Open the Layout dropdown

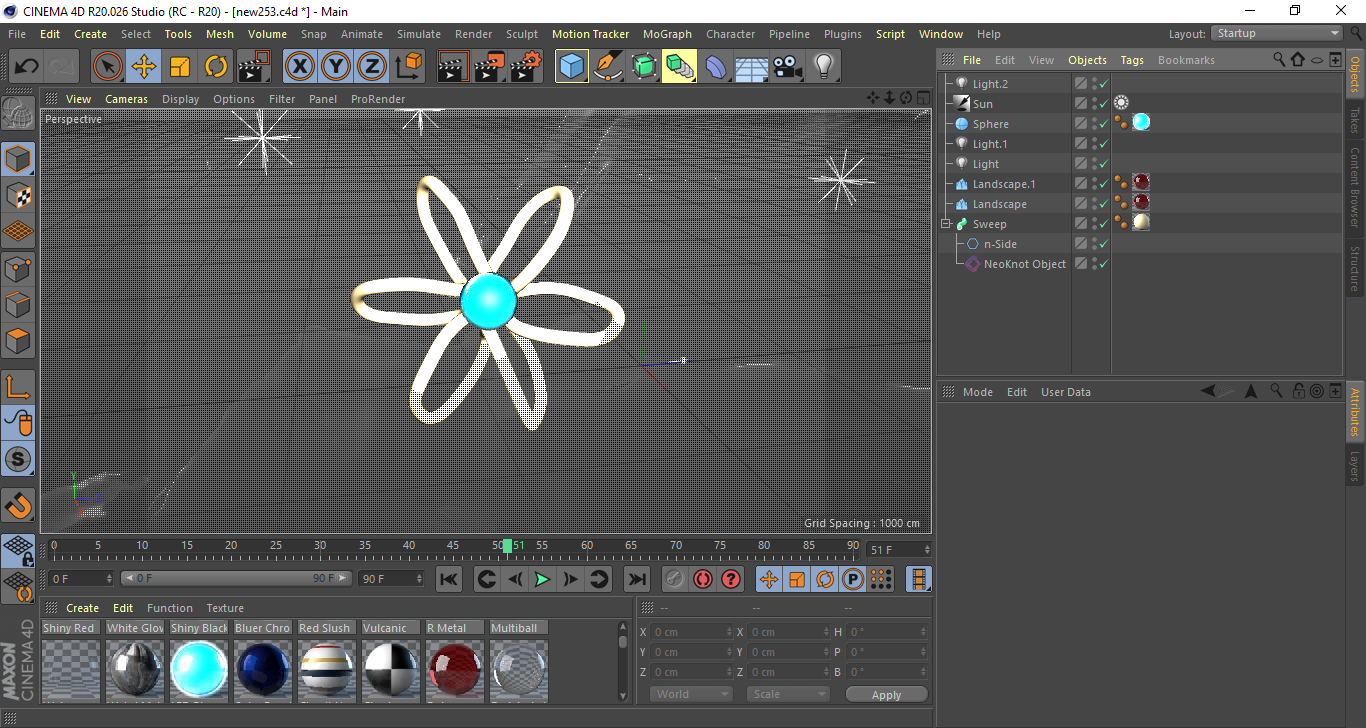pos(1277,33)
